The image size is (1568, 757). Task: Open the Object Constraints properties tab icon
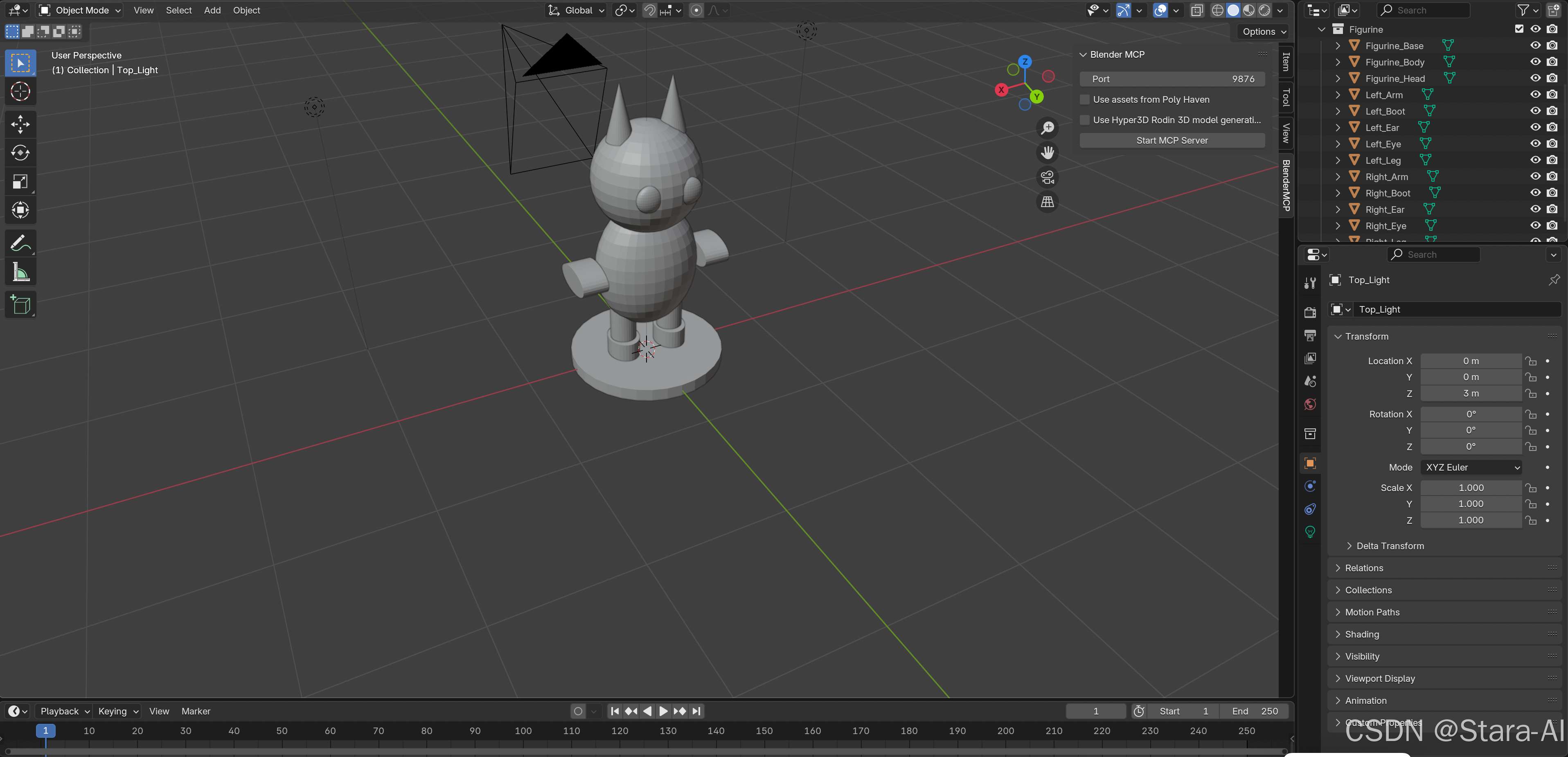[x=1311, y=509]
